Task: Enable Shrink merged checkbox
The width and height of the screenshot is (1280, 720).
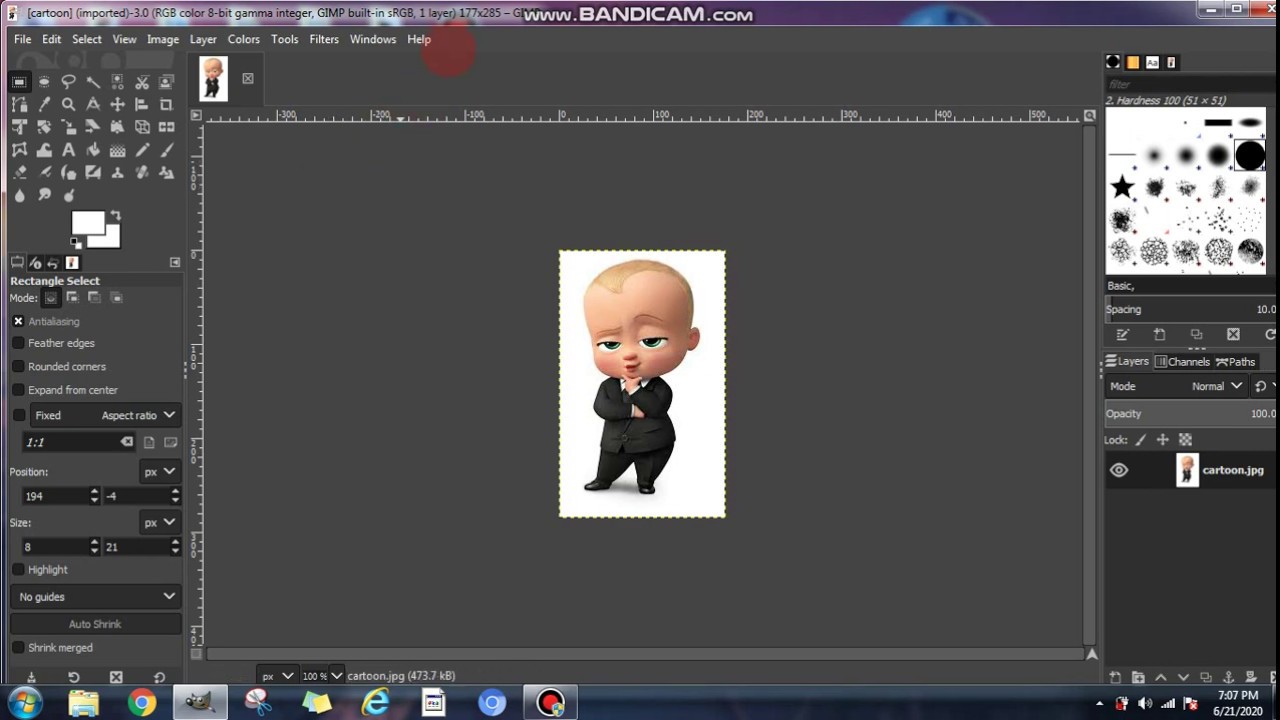Action: click(18, 647)
